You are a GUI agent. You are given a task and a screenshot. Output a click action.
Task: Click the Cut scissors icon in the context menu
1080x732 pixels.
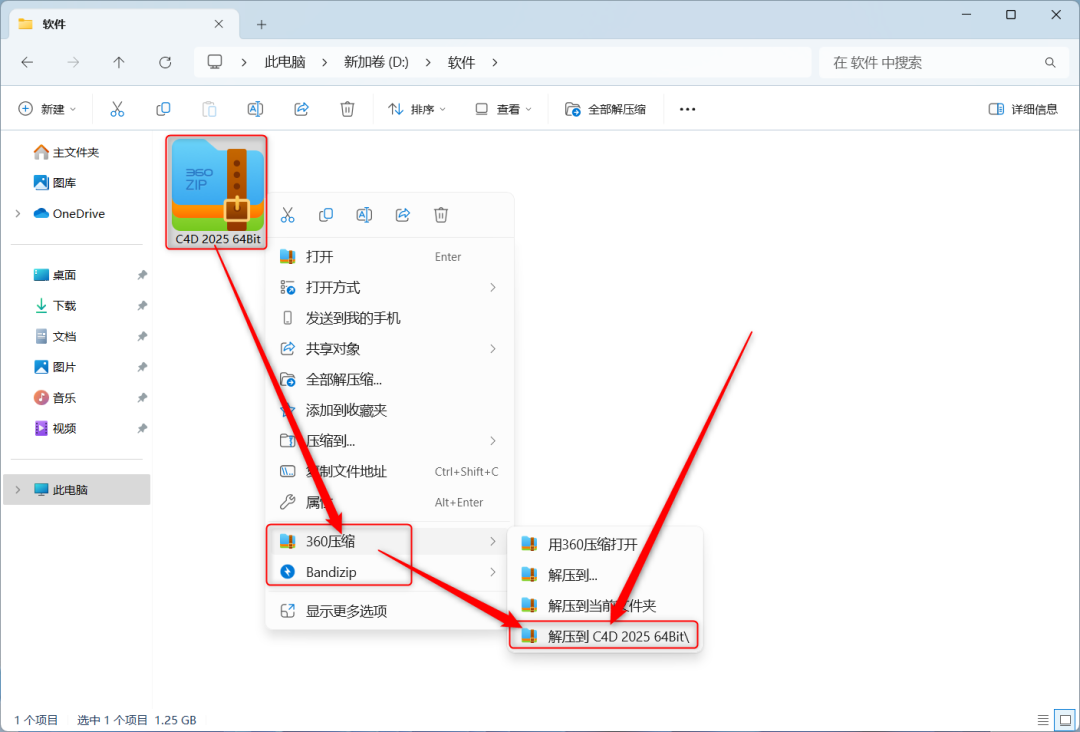tap(287, 215)
